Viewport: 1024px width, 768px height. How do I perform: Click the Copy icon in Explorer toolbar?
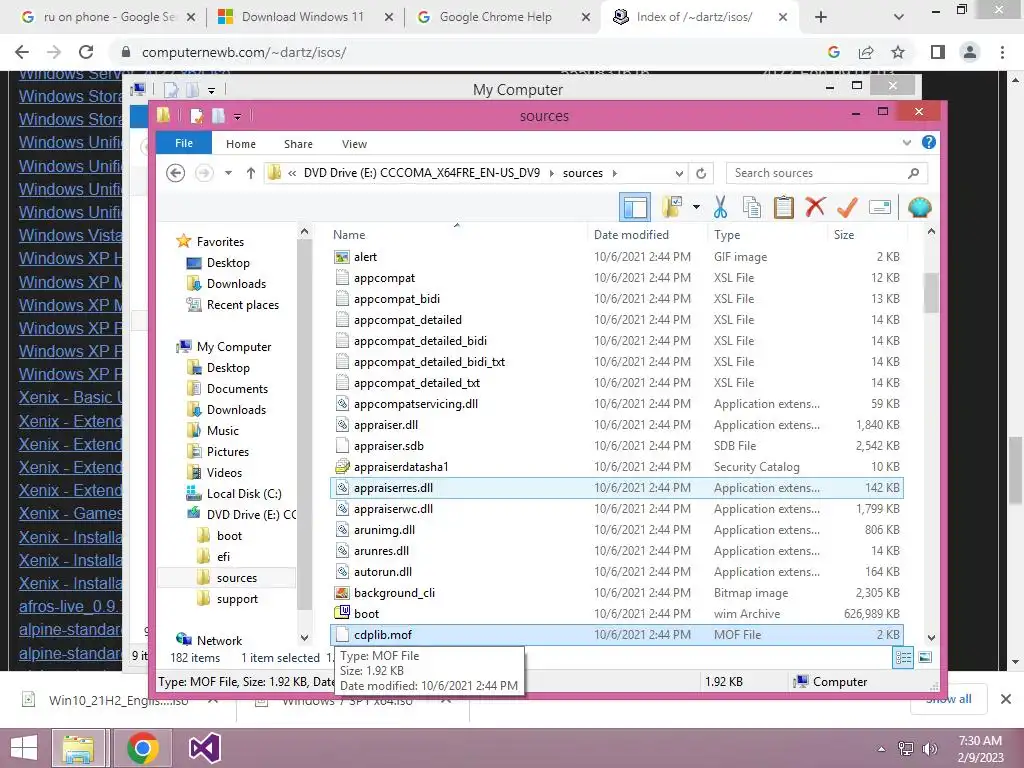tap(752, 208)
